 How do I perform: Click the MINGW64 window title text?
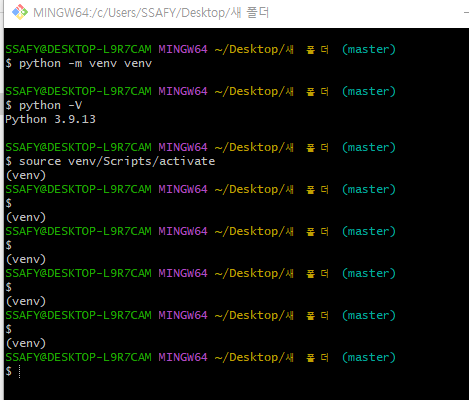pyautogui.click(x=151, y=13)
